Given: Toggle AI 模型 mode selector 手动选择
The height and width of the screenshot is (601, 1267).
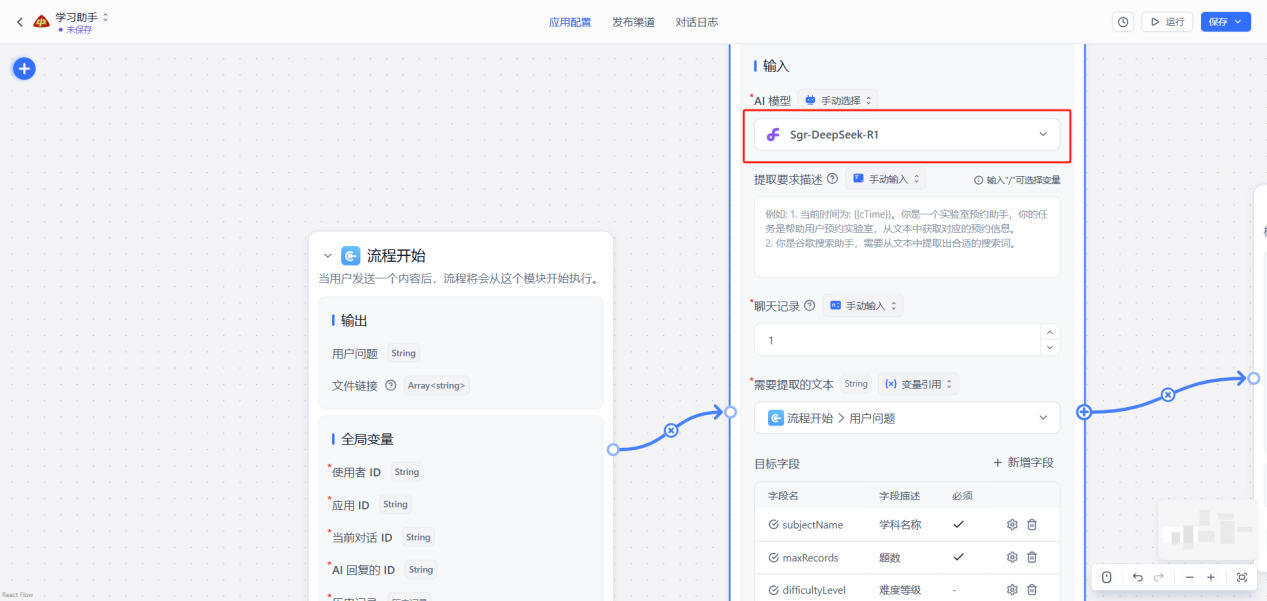Looking at the screenshot, I should pyautogui.click(x=839, y=100).
